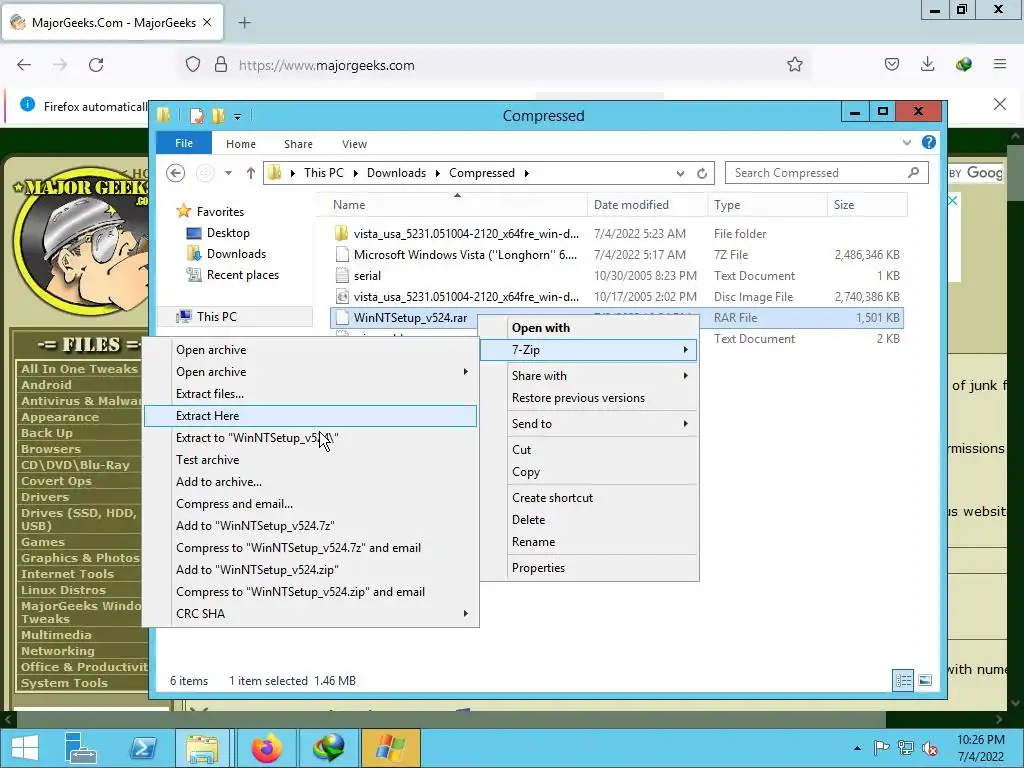Open Firefox application menu hamburger
This screenshot has width=1024, height=768.
(x=1000, y=64)
